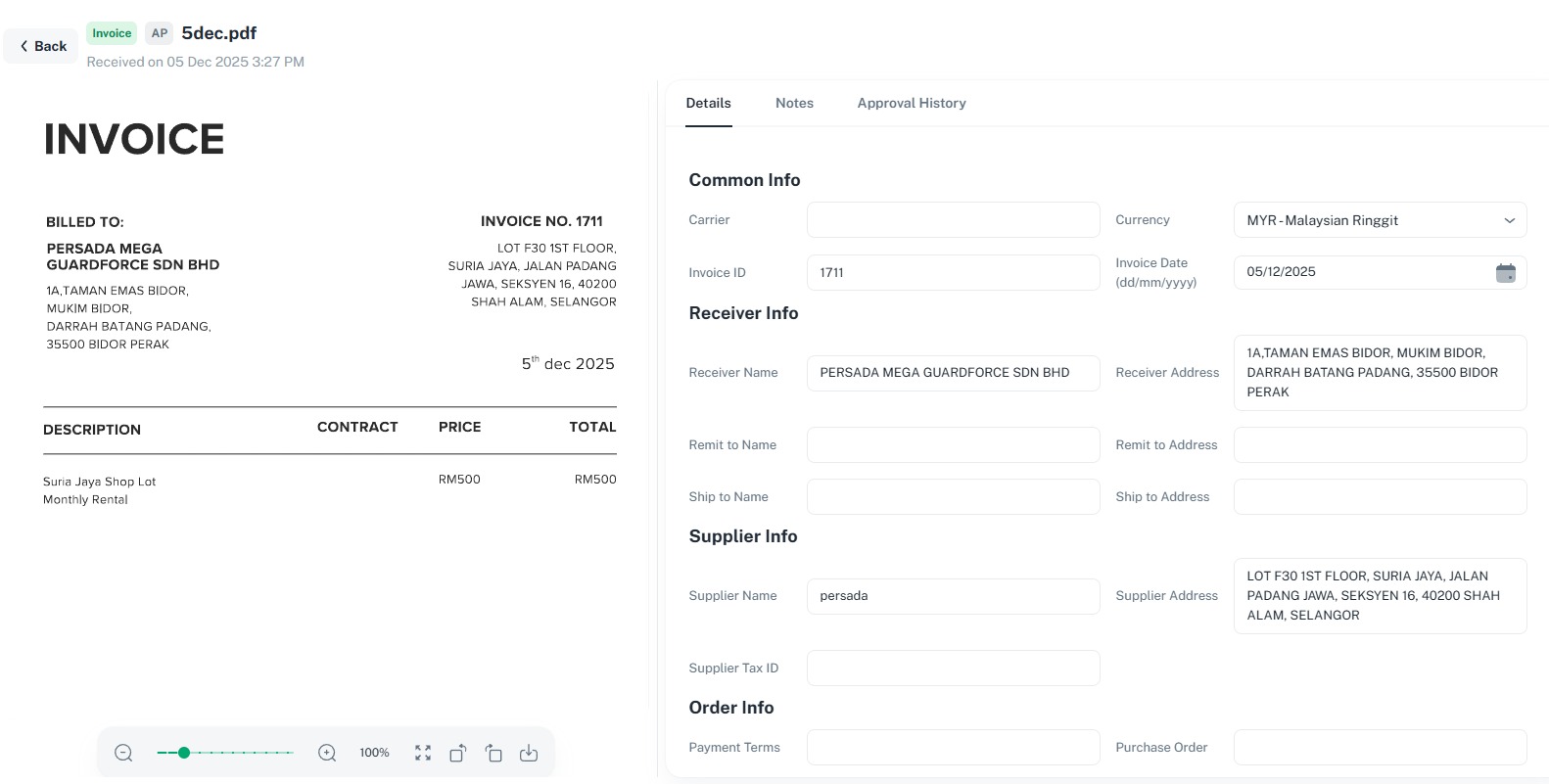1549x784 pixels.
Task: Focus the Carrier input field
Action: [953, 220]
